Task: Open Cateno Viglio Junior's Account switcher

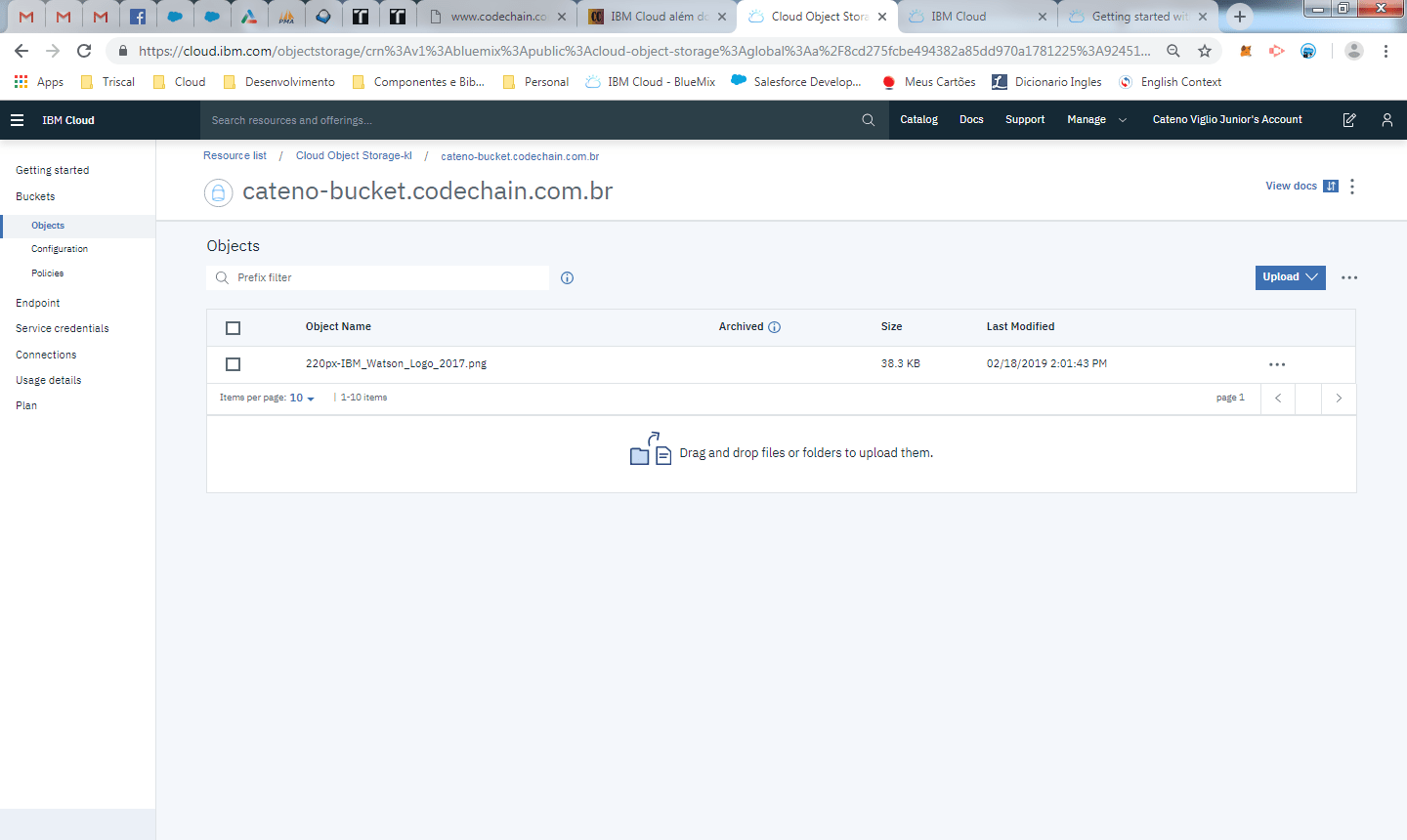Action: tap(1227, 120)
